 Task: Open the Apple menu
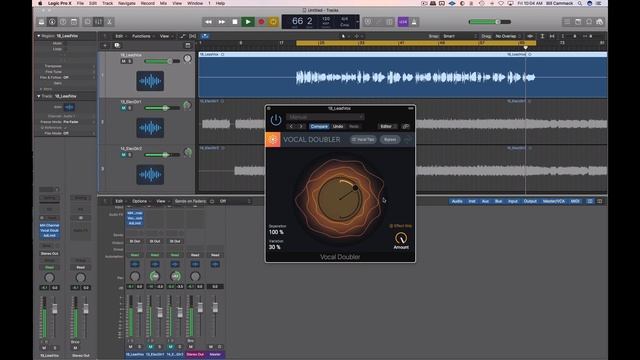40,3
